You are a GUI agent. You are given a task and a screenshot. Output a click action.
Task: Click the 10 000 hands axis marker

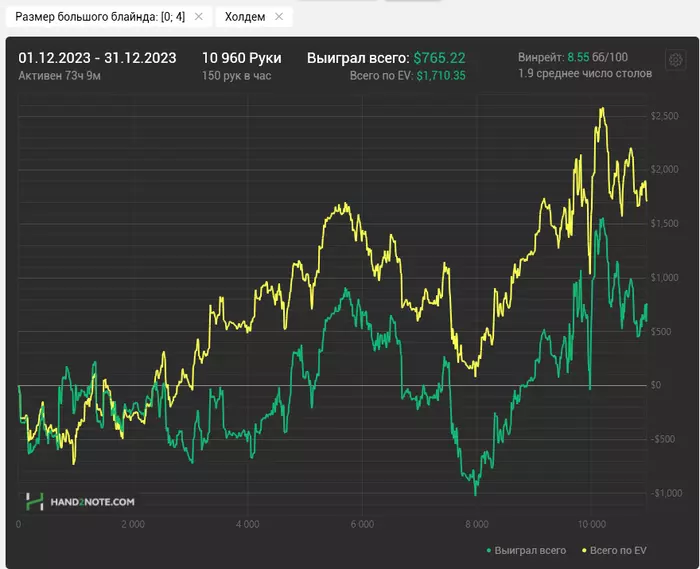pos(592,524)
